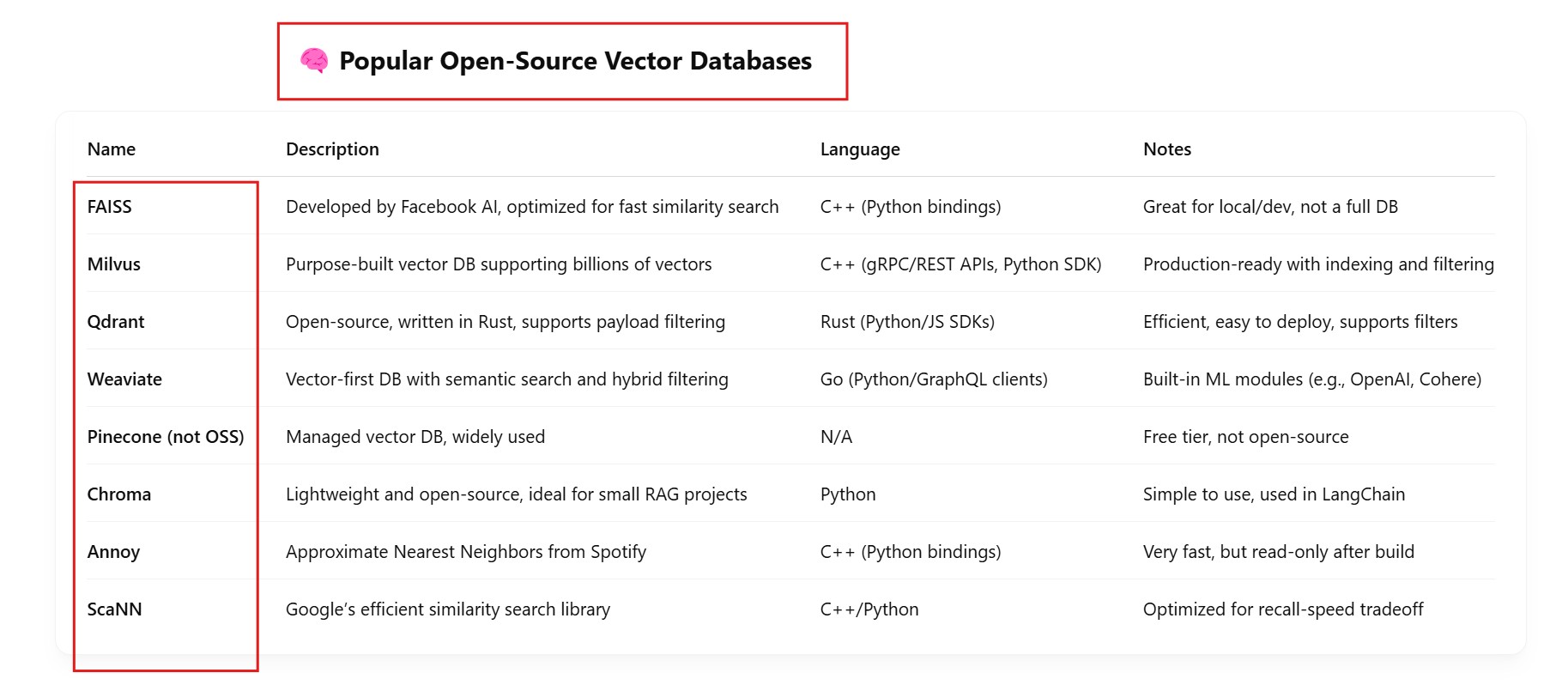The height and width of the screenshot is (691, 1568).
Task: Select the Annoy row name
Action: pos(113,552)
